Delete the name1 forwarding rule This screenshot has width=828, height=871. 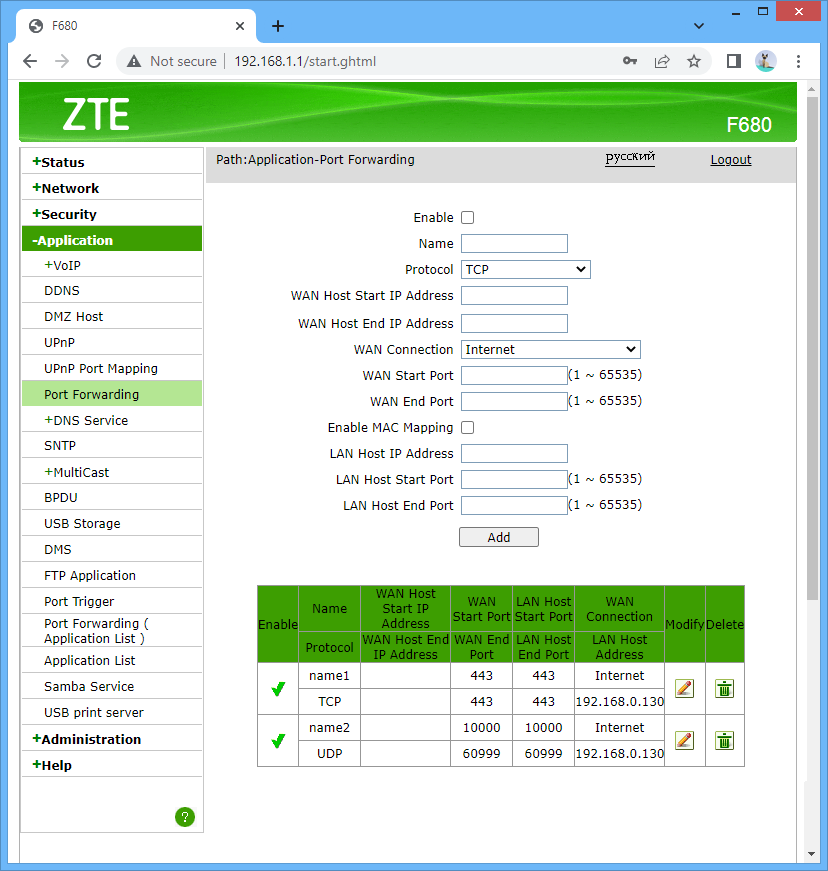pyautogui.click(x=724, y=688)
